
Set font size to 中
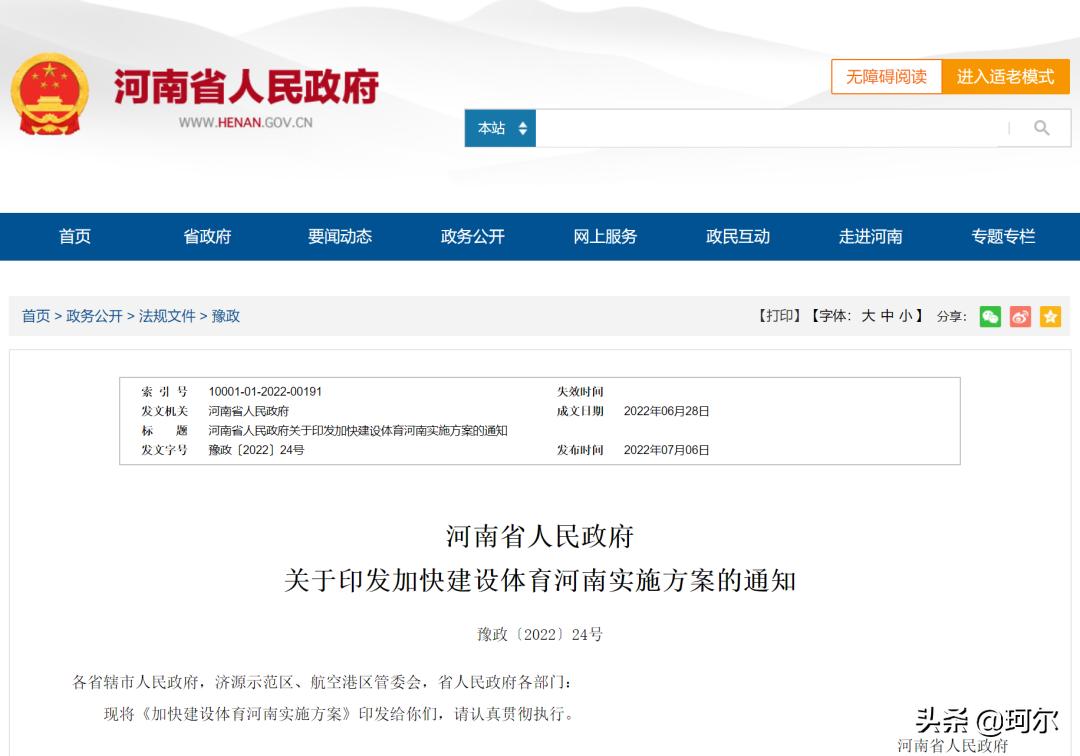click(887, 316)
